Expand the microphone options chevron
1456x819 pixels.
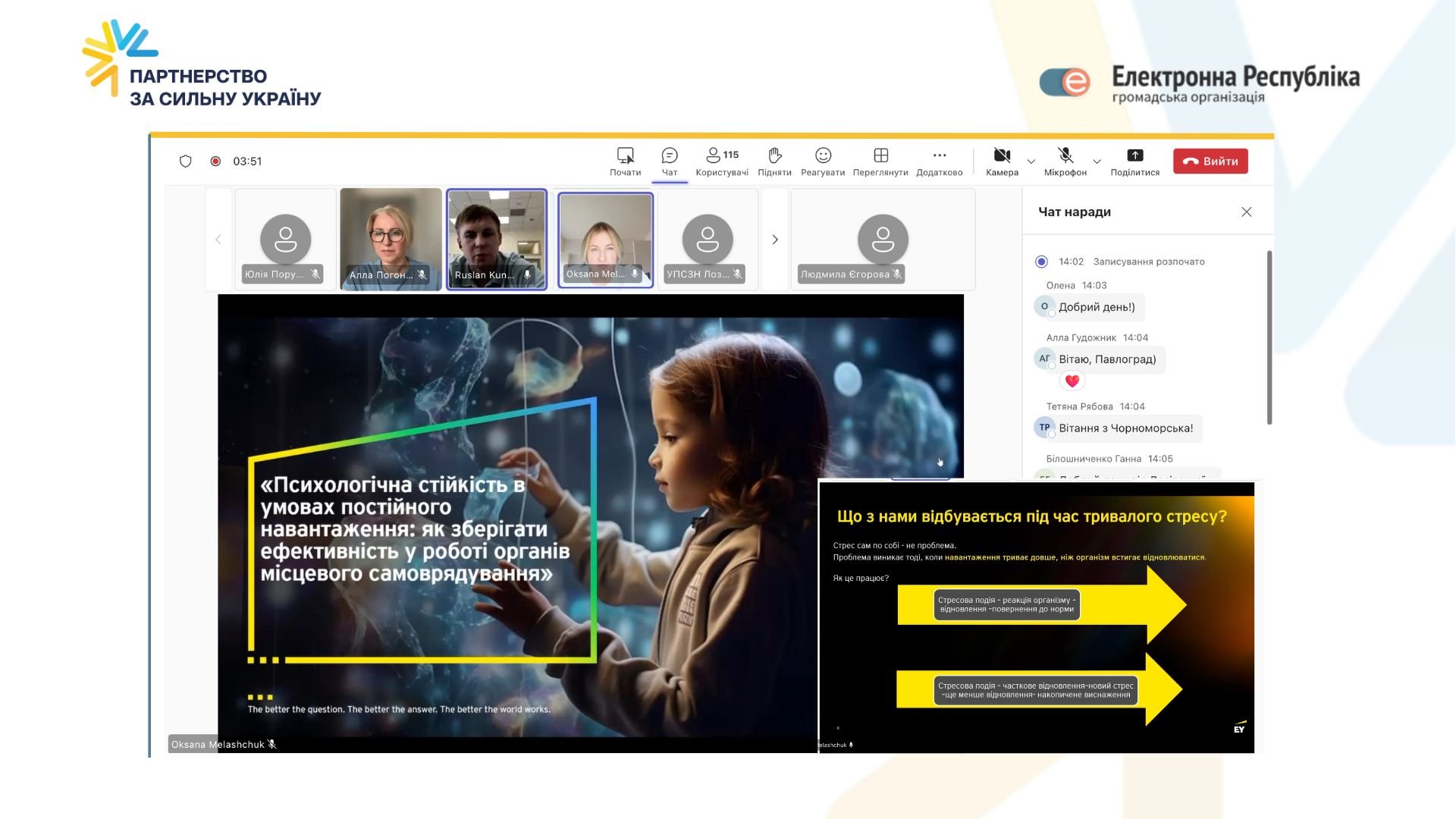coord(1097,162)
